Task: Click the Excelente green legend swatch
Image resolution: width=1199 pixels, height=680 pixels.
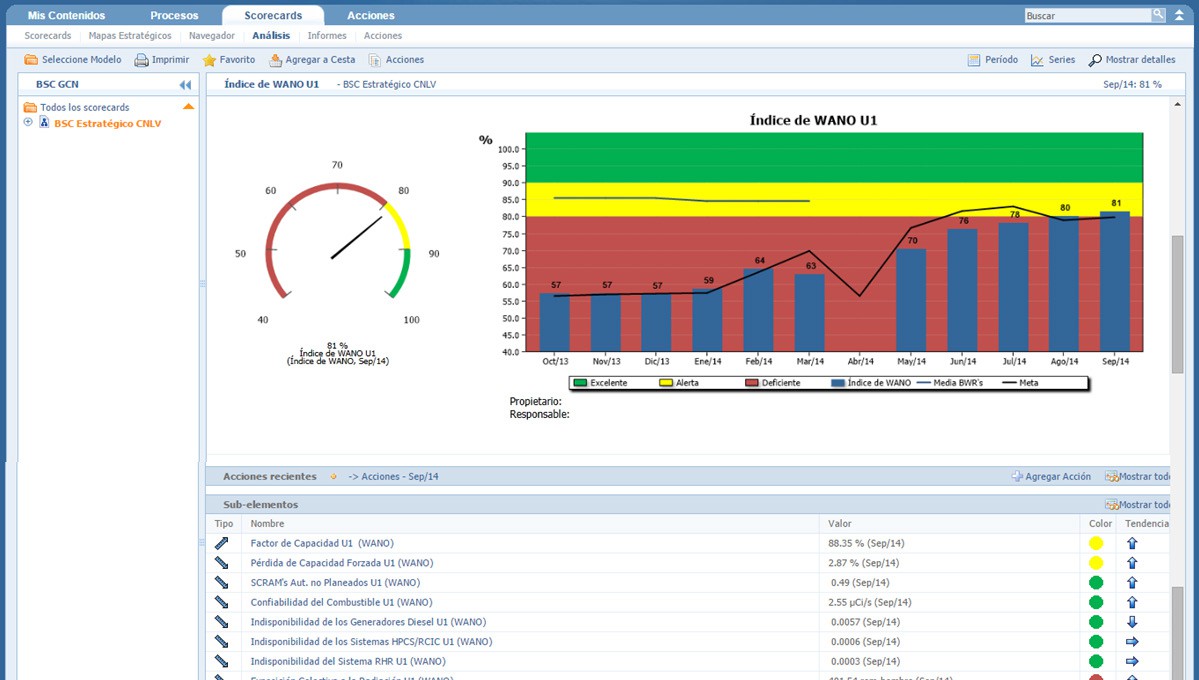Action: [x=580, y=383]
